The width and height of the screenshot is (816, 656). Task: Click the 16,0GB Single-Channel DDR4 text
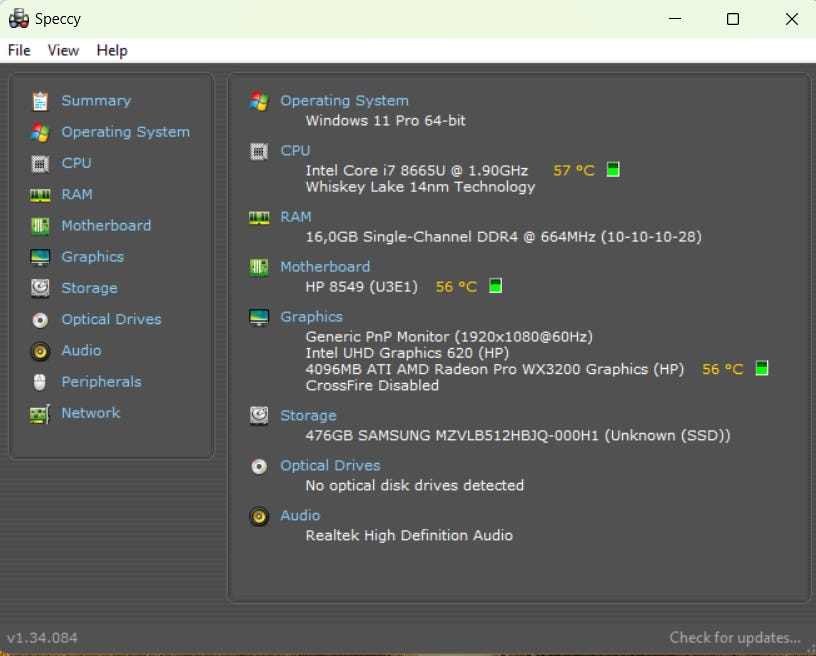tap(503, 237)
